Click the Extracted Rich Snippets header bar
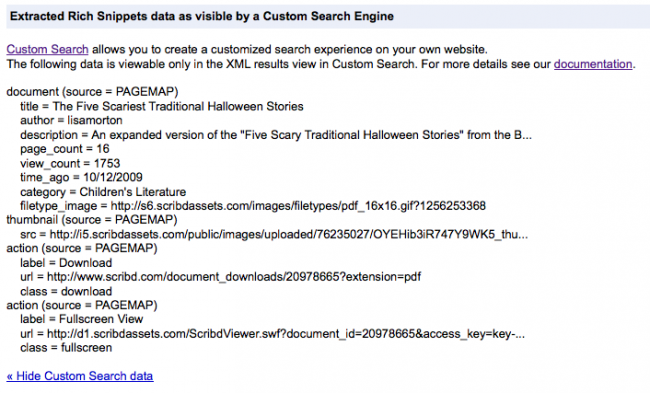The height and width of the screenshot is (393, 650). pyautogui.click(x=327, y=17)
